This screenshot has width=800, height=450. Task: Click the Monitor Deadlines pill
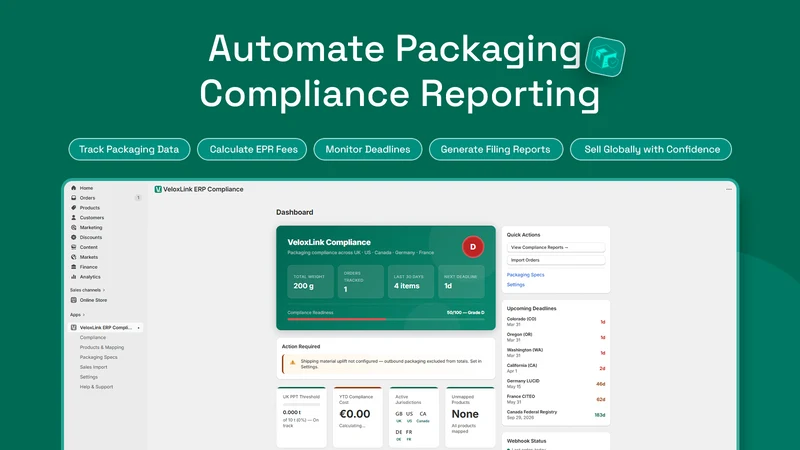(368, 149)
